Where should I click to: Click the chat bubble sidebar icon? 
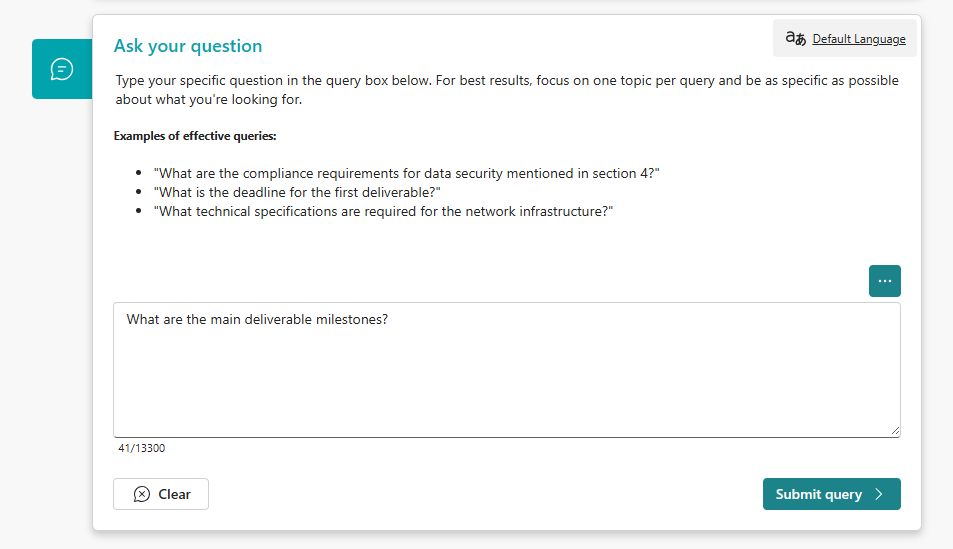[61, 69]
